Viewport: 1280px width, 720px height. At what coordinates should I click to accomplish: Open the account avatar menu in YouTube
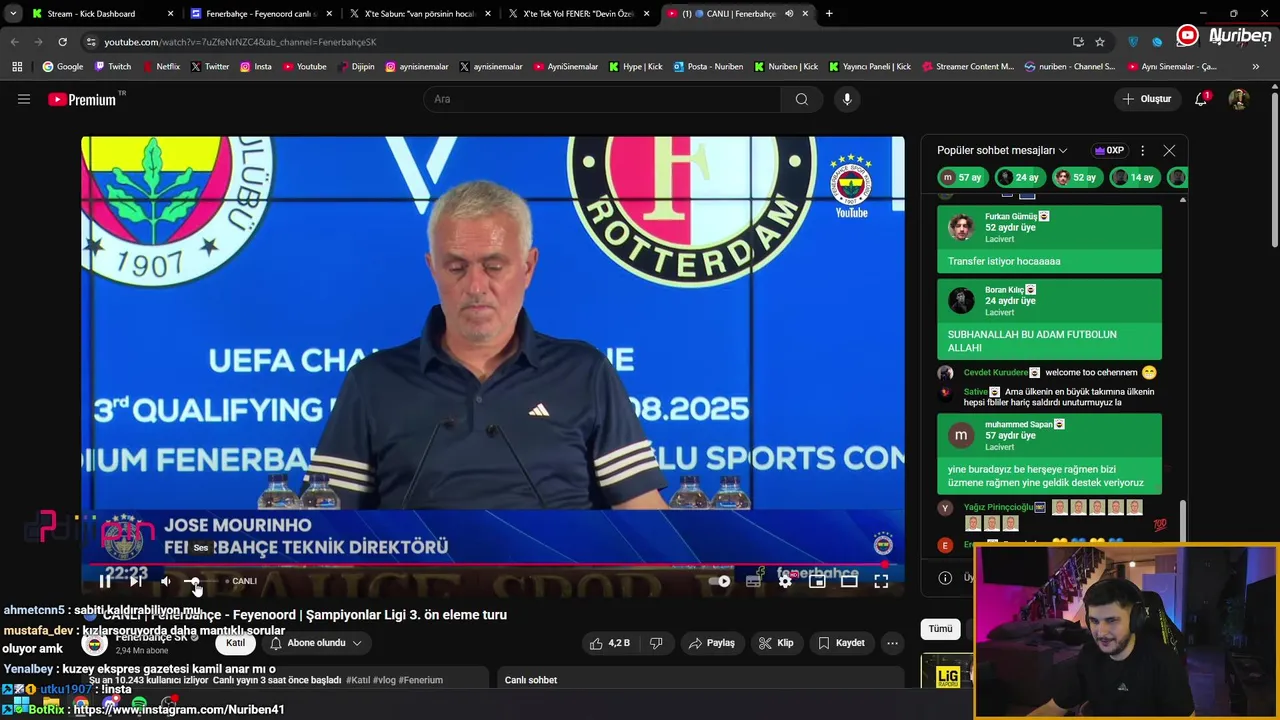[1238, 99]
